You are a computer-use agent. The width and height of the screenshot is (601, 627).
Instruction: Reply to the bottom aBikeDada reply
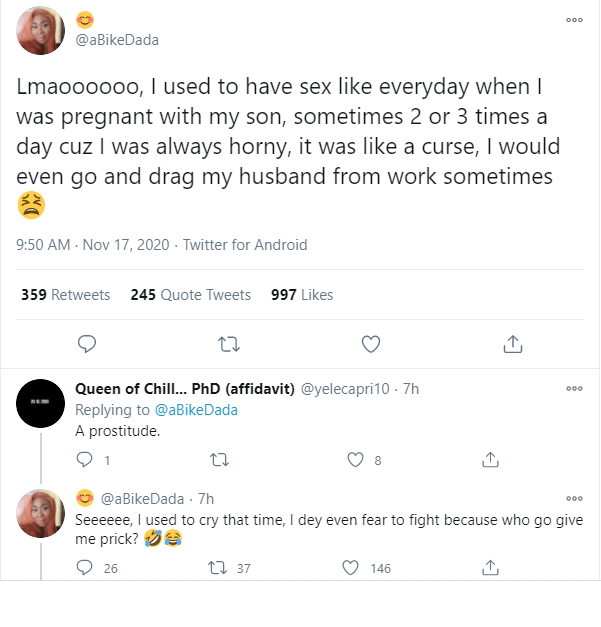click(x=84, y=568)
